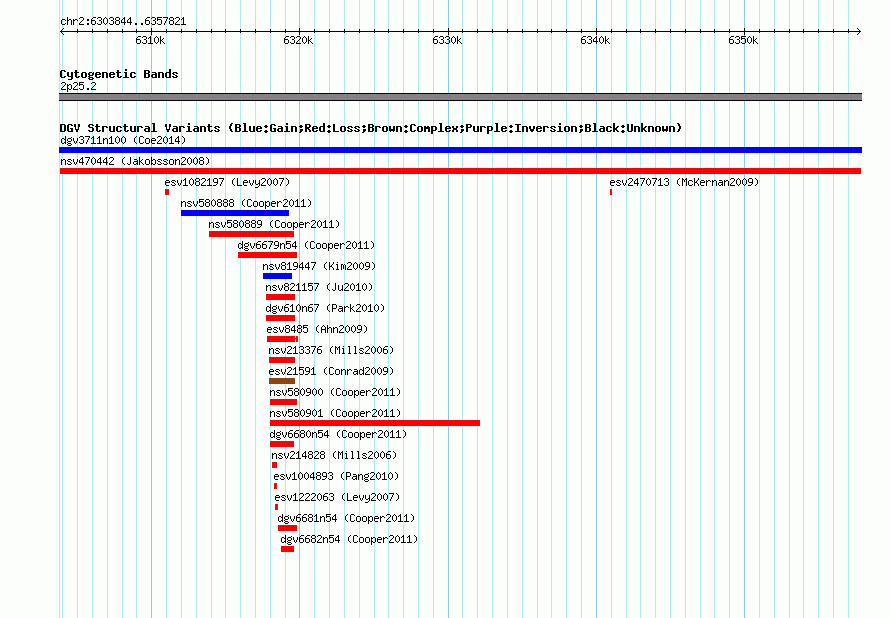Select the nsv580901 (Cooper2011) label
Viewport: 890px width, 618px height.
point(335,413)
